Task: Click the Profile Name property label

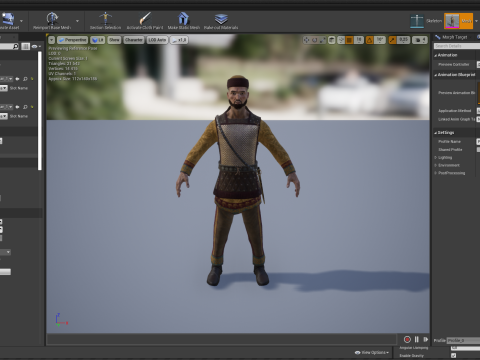Action: coord(449,142)
